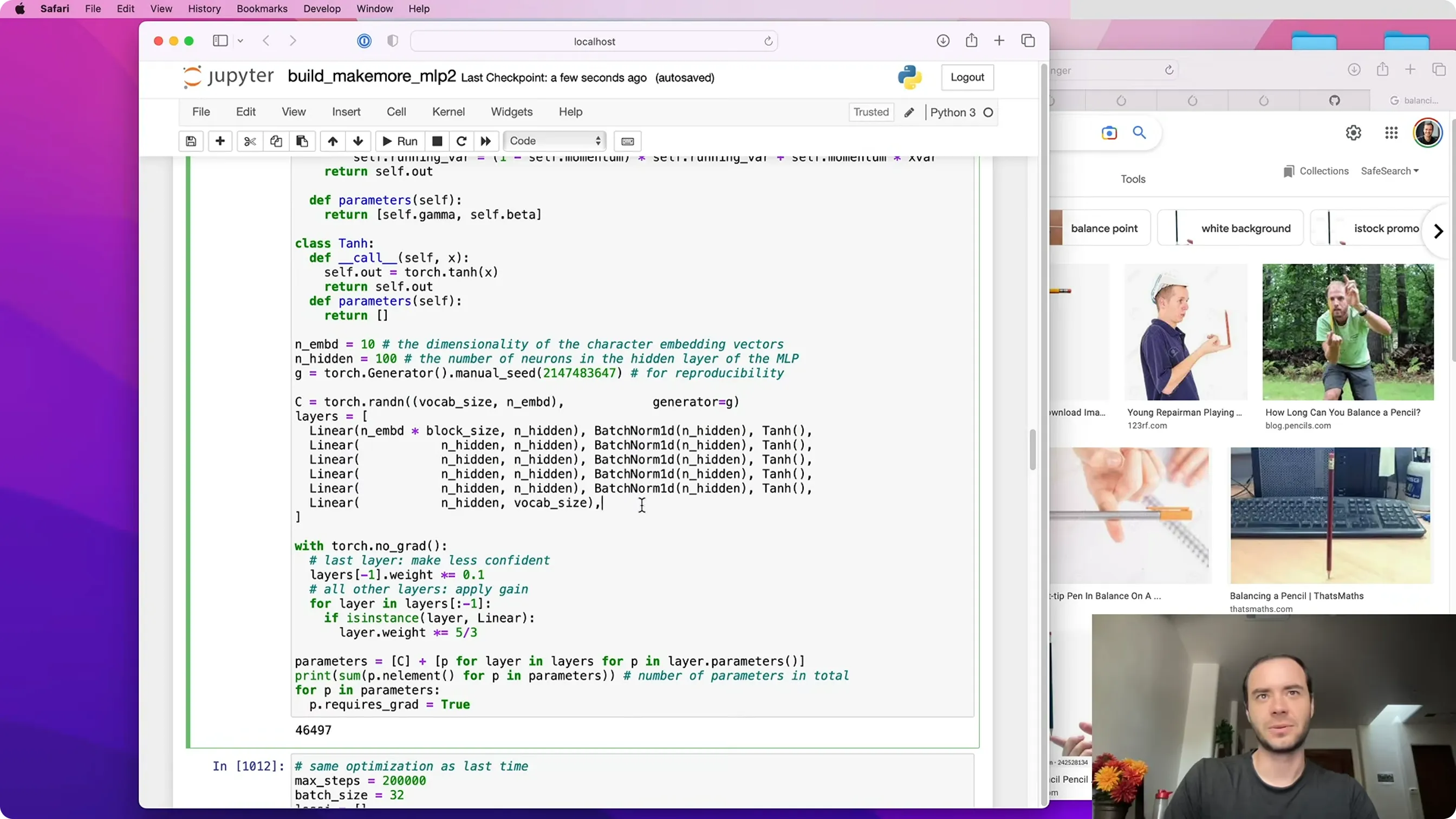
Task: Click the notebook vertical scrollbar handle
Action: pos(1032,450)
